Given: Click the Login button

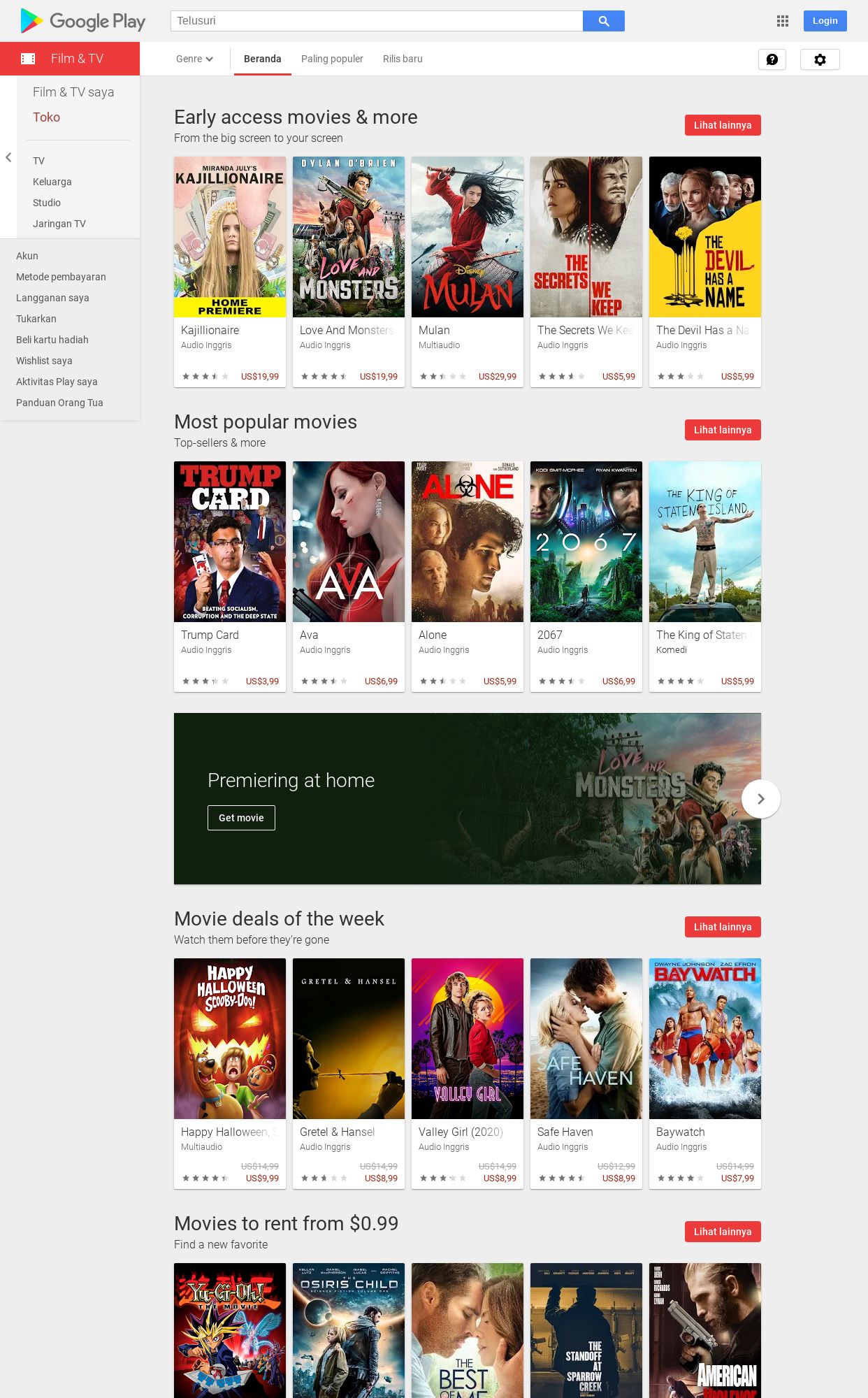Looking at the screenshot, I should click(825, 21).
